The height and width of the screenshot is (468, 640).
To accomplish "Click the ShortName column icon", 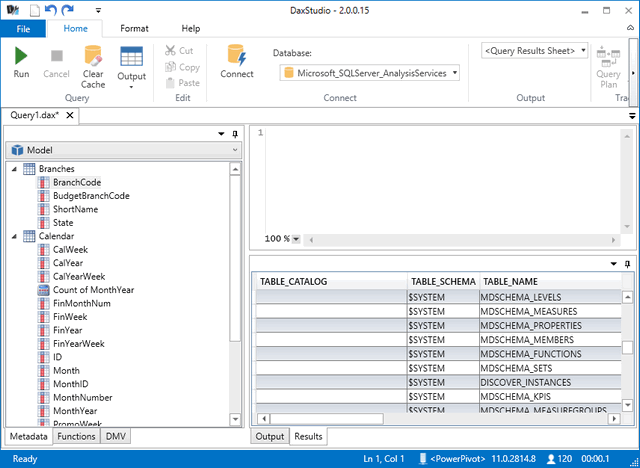I will [x=44, y=209].
